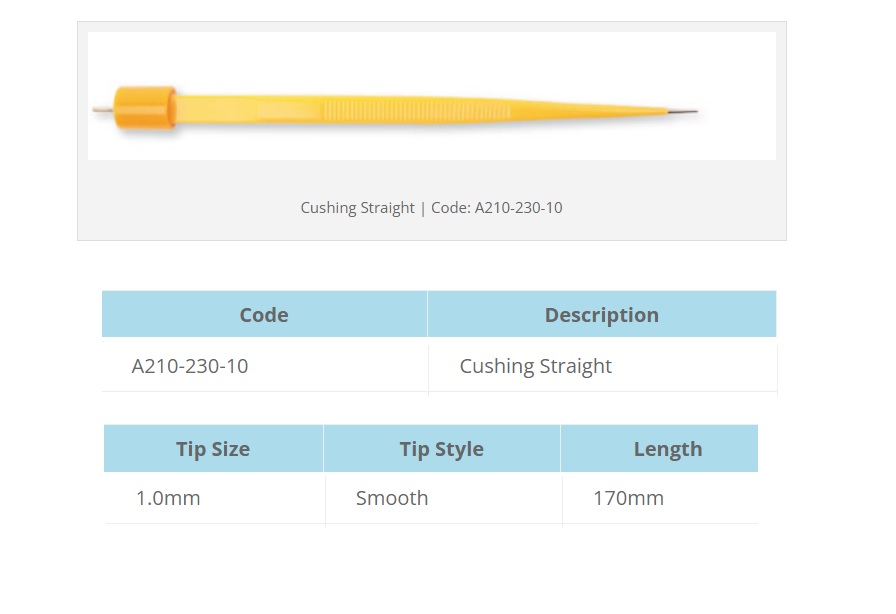Click the metal tip of the instrument
The width and height of the screenshot is (896, 614).
tap(684, 111)
